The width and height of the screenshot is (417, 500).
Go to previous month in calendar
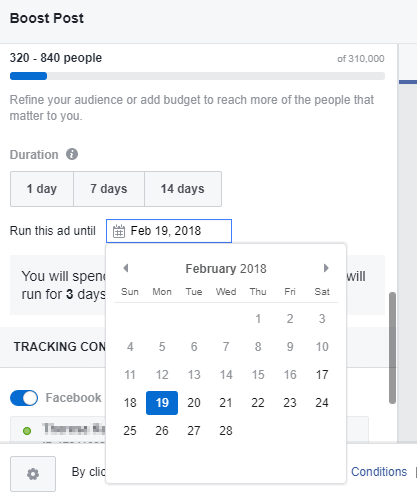pos(126,268)
